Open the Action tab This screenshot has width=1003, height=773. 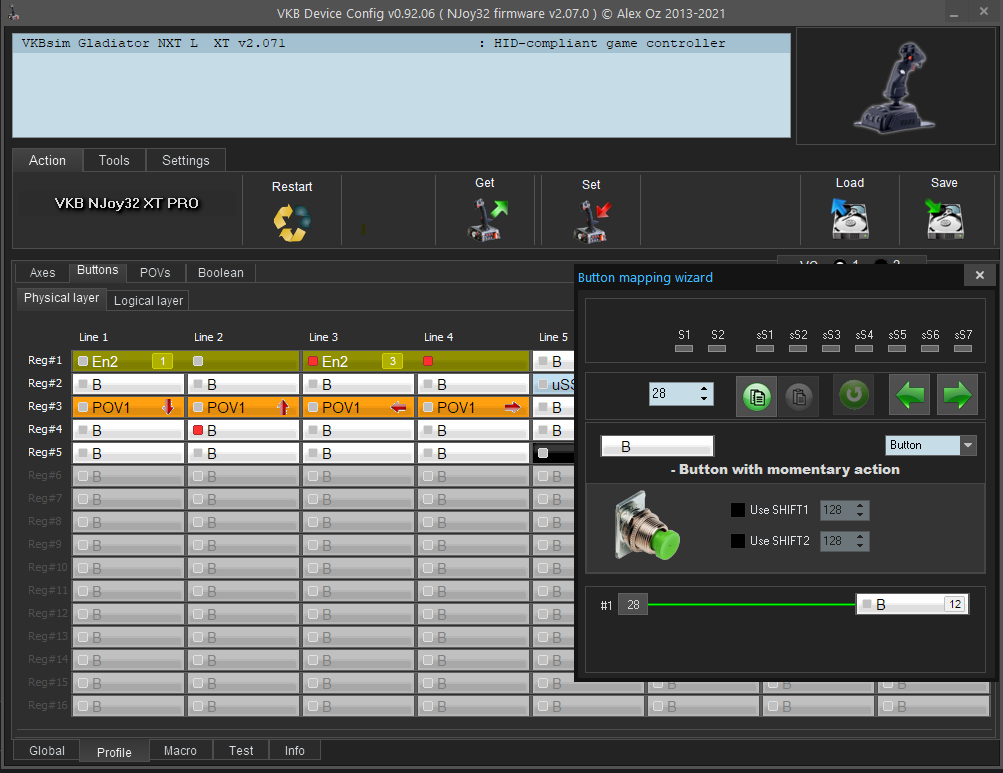point(47,161)
